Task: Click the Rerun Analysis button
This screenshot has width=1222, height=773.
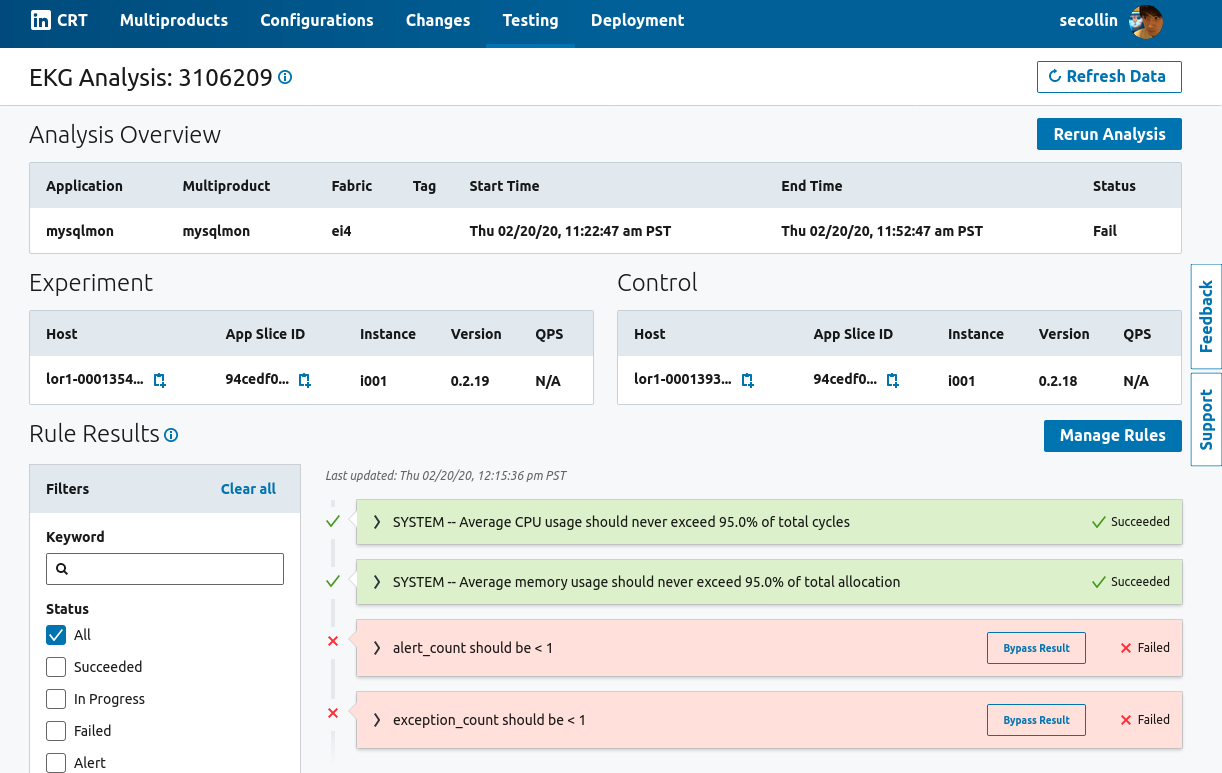Action: pyautogui.click(x=1109, y=134)
